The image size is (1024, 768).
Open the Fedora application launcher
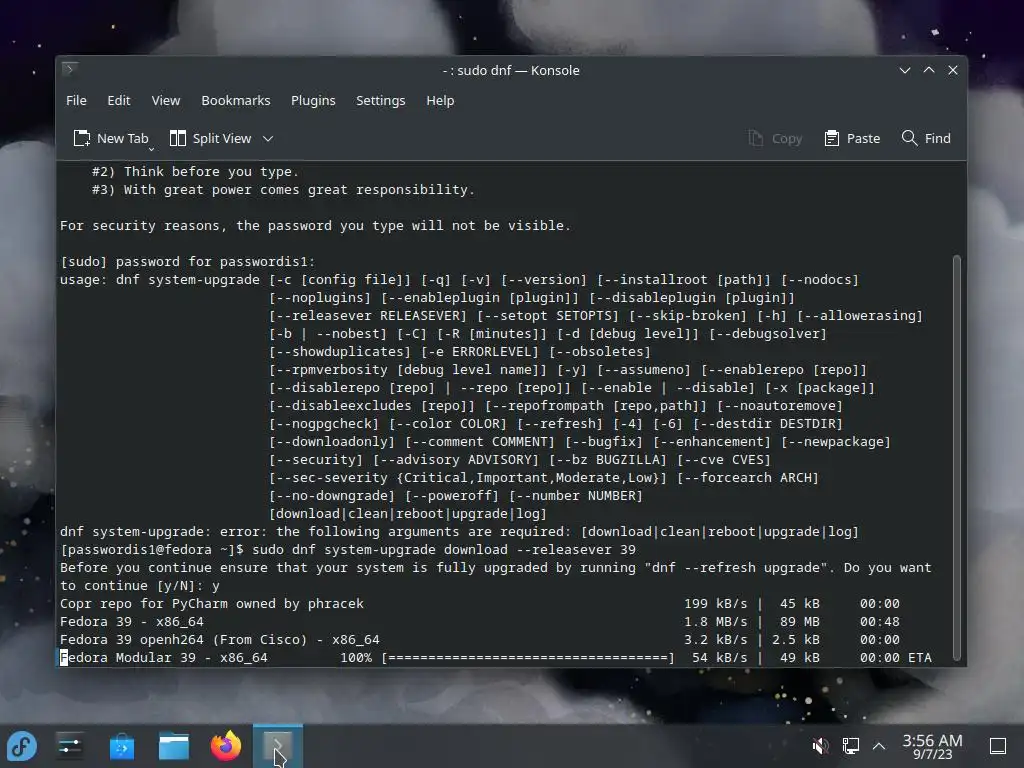[x=22, y=746]
